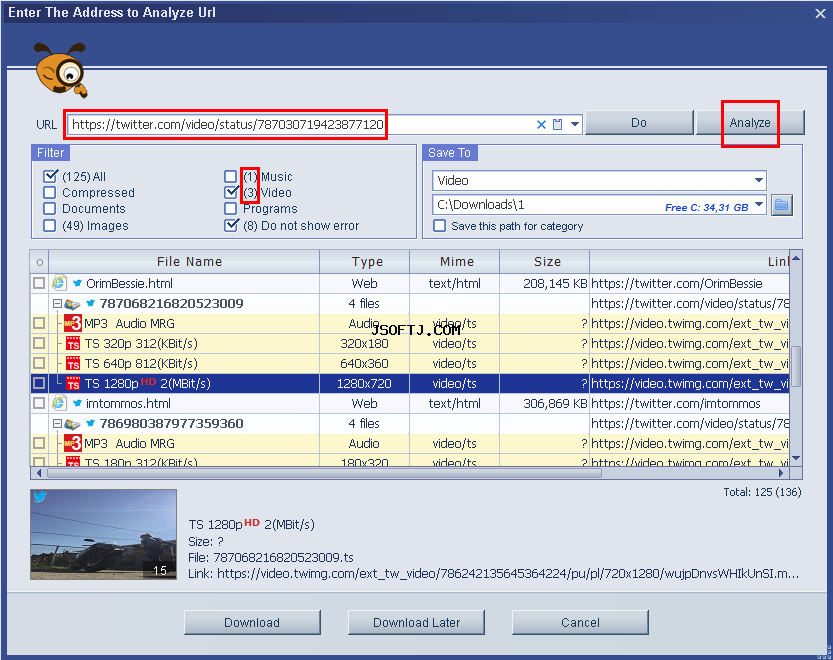The image size is (833, 660).
Task: Enable the Programs filter
Action: (x=231, y=209)
